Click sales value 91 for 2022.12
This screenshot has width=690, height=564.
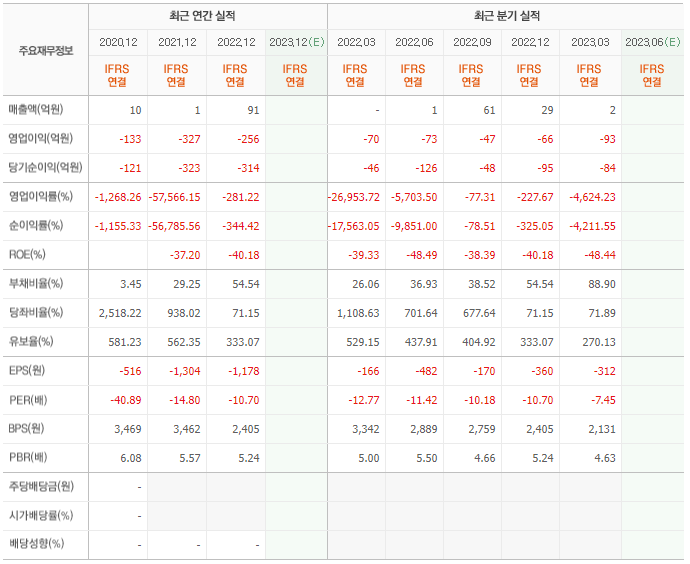coord(253,110)
